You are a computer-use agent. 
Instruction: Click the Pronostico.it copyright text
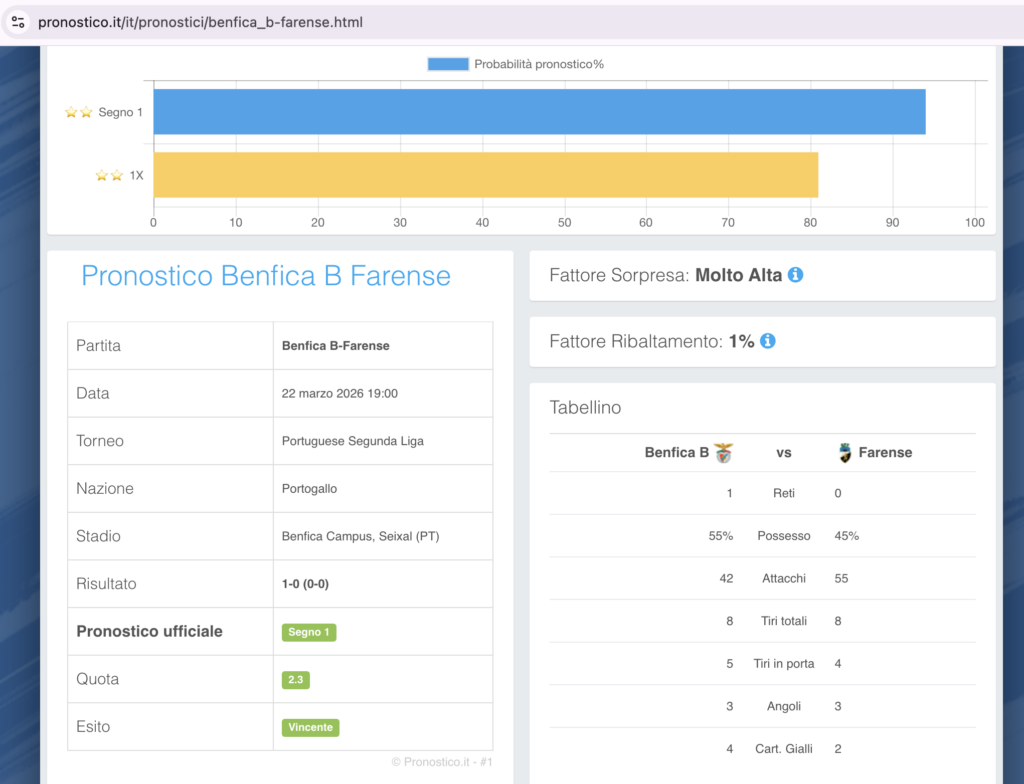tap(442, 763)
